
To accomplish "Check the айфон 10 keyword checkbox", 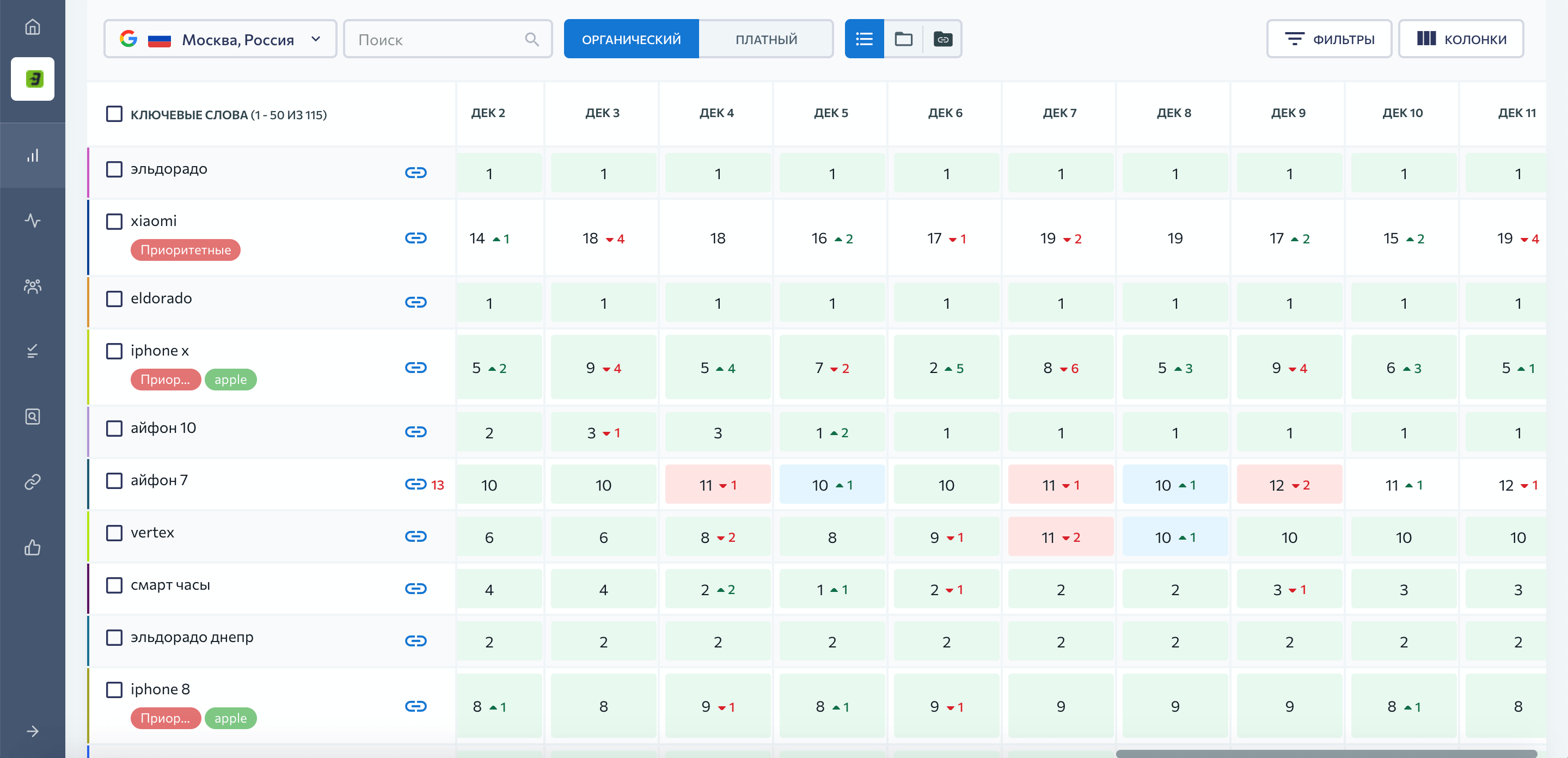I will [114, 429].
